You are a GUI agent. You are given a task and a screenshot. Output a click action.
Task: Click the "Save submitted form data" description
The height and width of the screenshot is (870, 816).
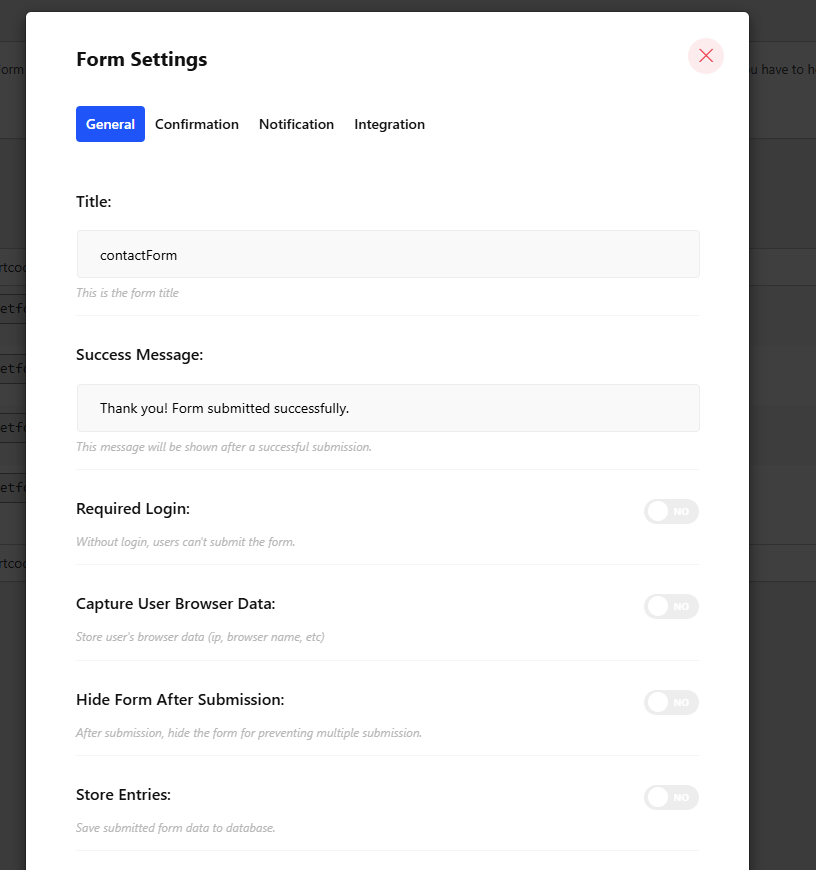click(176, 828)
